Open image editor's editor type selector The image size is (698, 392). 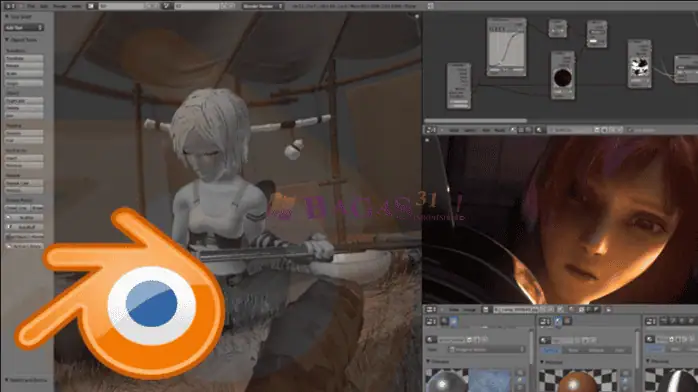click(430, 309)
